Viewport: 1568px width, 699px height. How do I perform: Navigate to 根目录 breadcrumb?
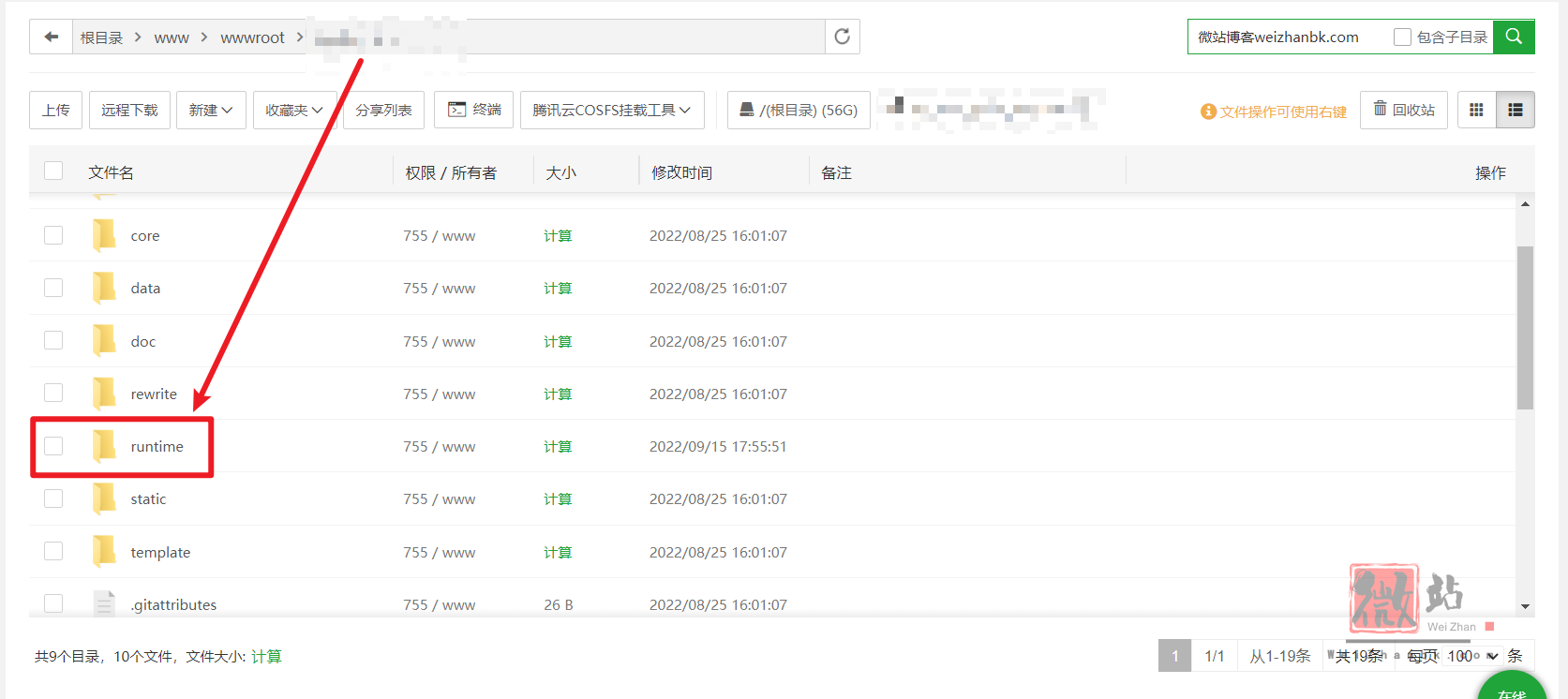click(x=101, y=37)
